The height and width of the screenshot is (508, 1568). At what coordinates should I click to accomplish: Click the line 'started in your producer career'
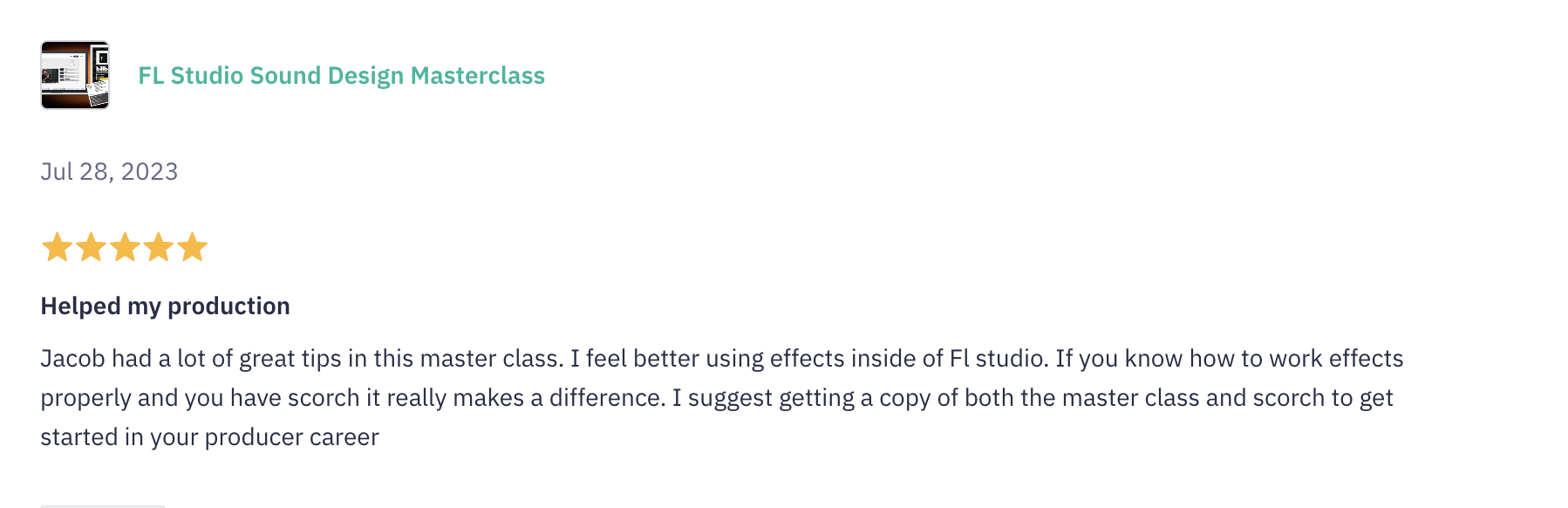click(x=209, y=437)
